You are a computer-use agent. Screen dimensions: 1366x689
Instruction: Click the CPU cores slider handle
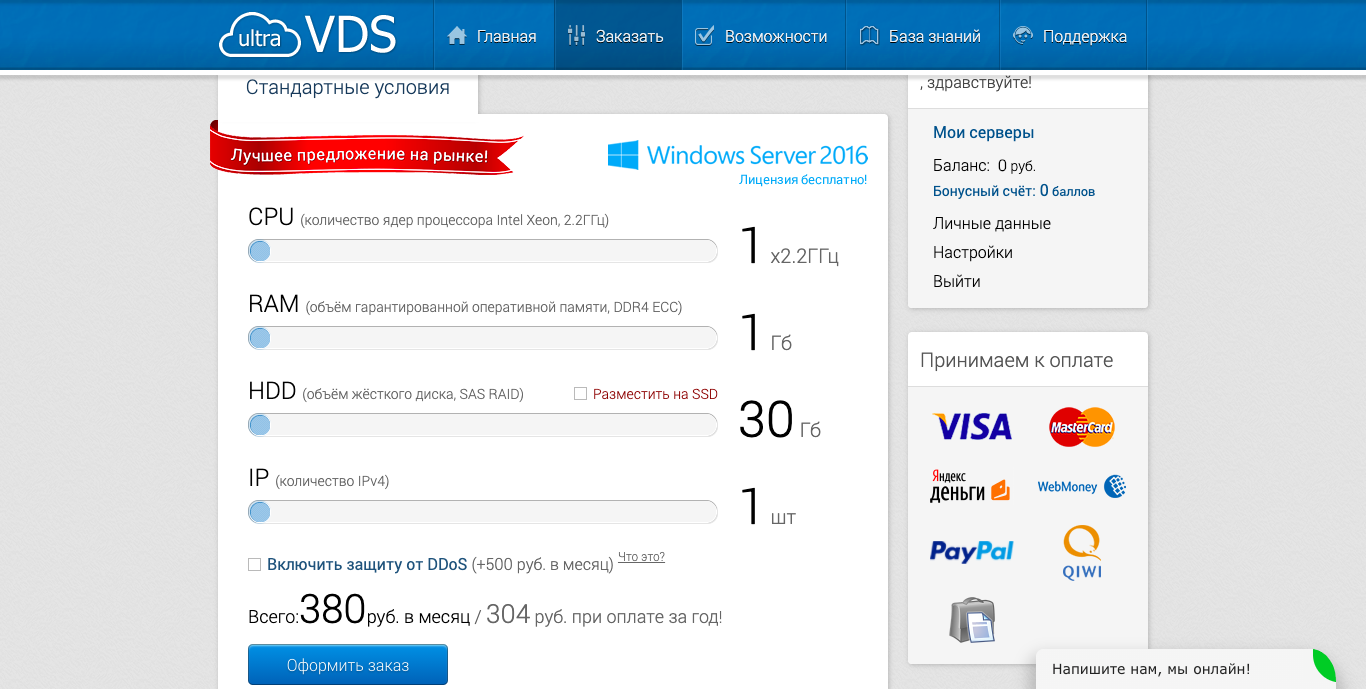[259, 251]
